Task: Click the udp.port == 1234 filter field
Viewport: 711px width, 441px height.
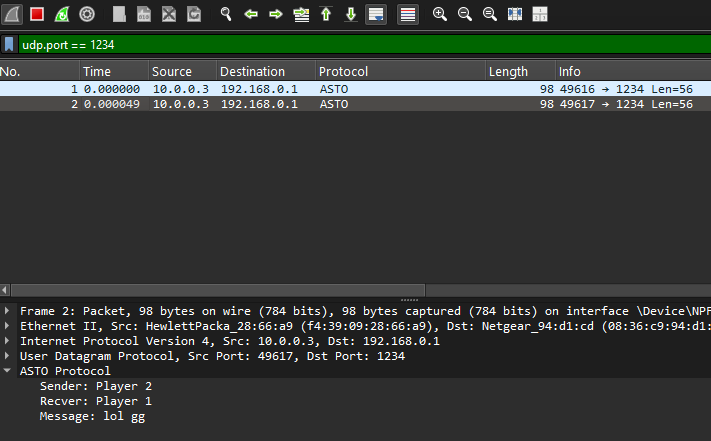Action: (x=365, y=44)
